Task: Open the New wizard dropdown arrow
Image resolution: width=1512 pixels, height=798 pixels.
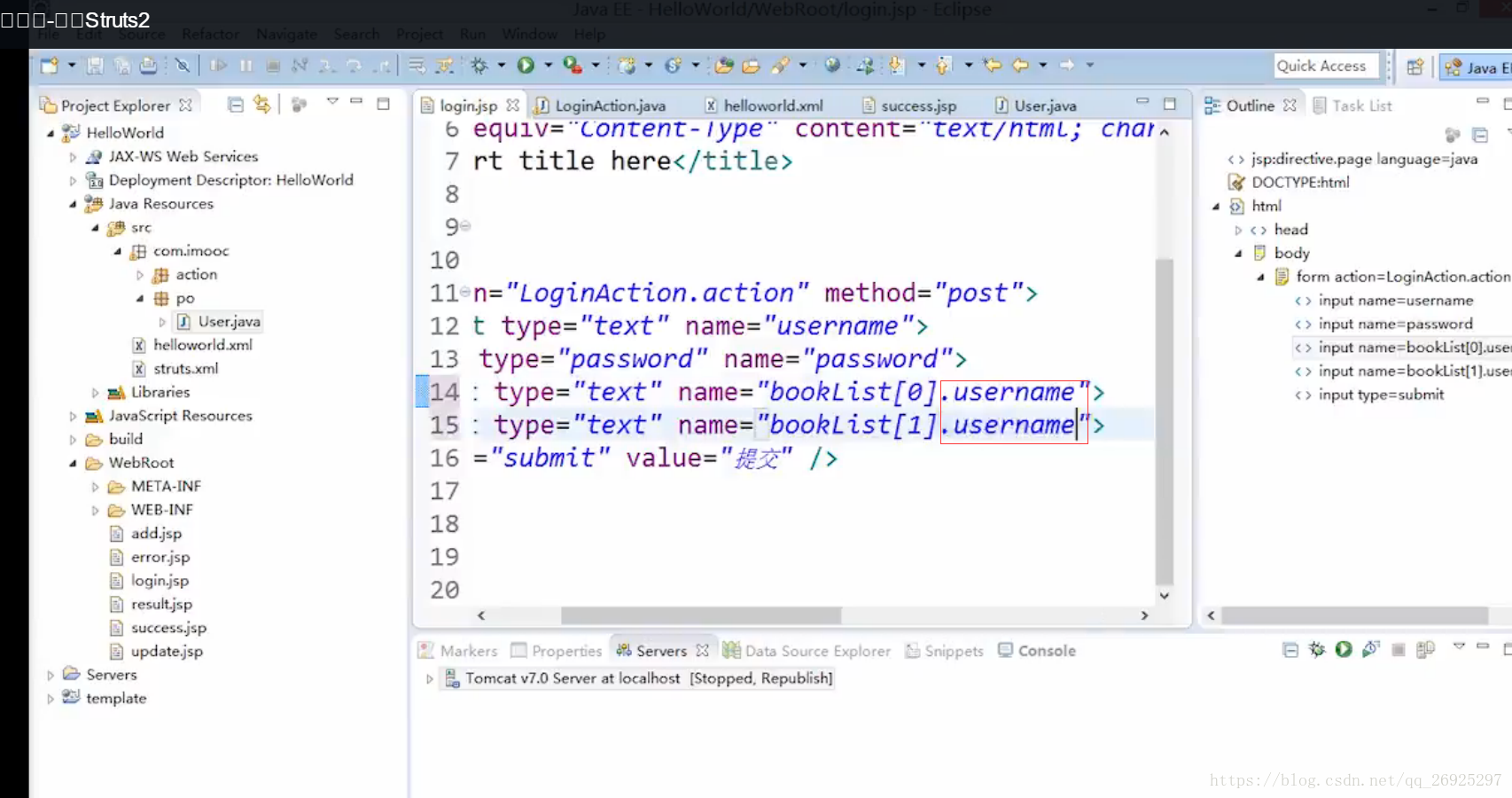Action: (x=72, y=65)
